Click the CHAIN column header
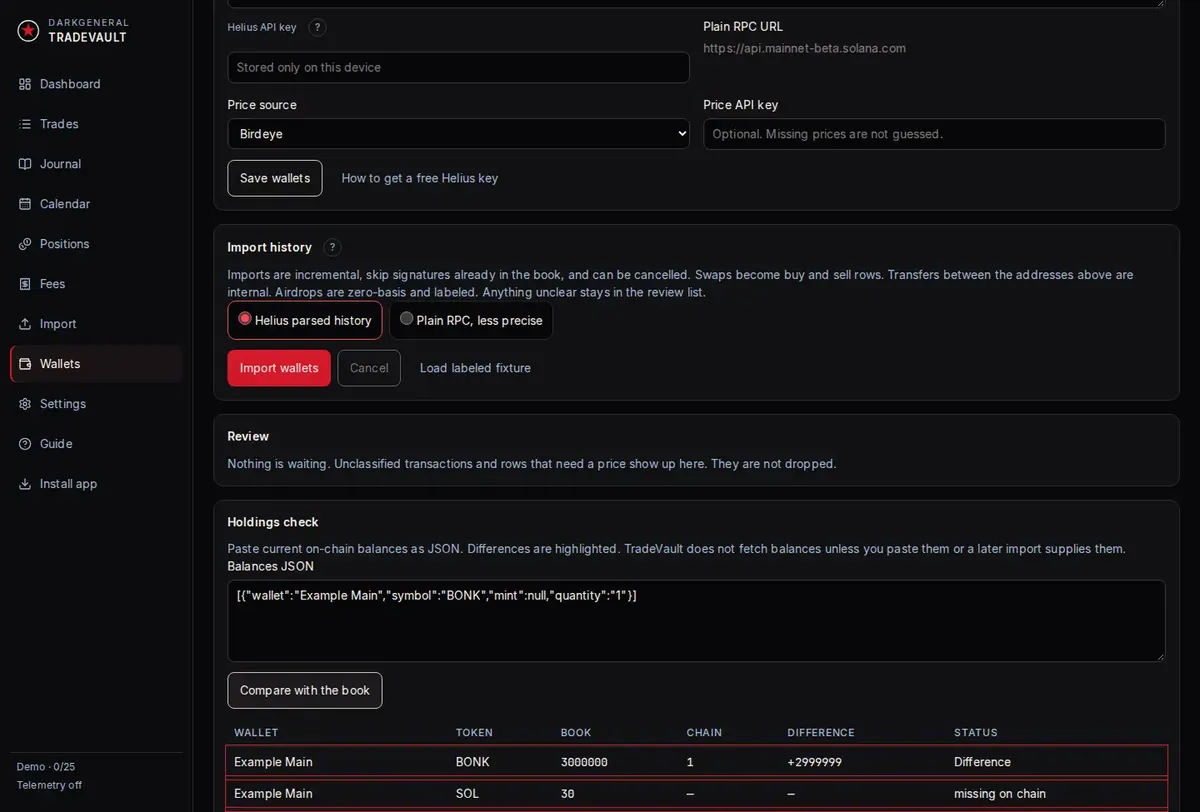This screenshot has height=812, width=1200. coord(704,733)
